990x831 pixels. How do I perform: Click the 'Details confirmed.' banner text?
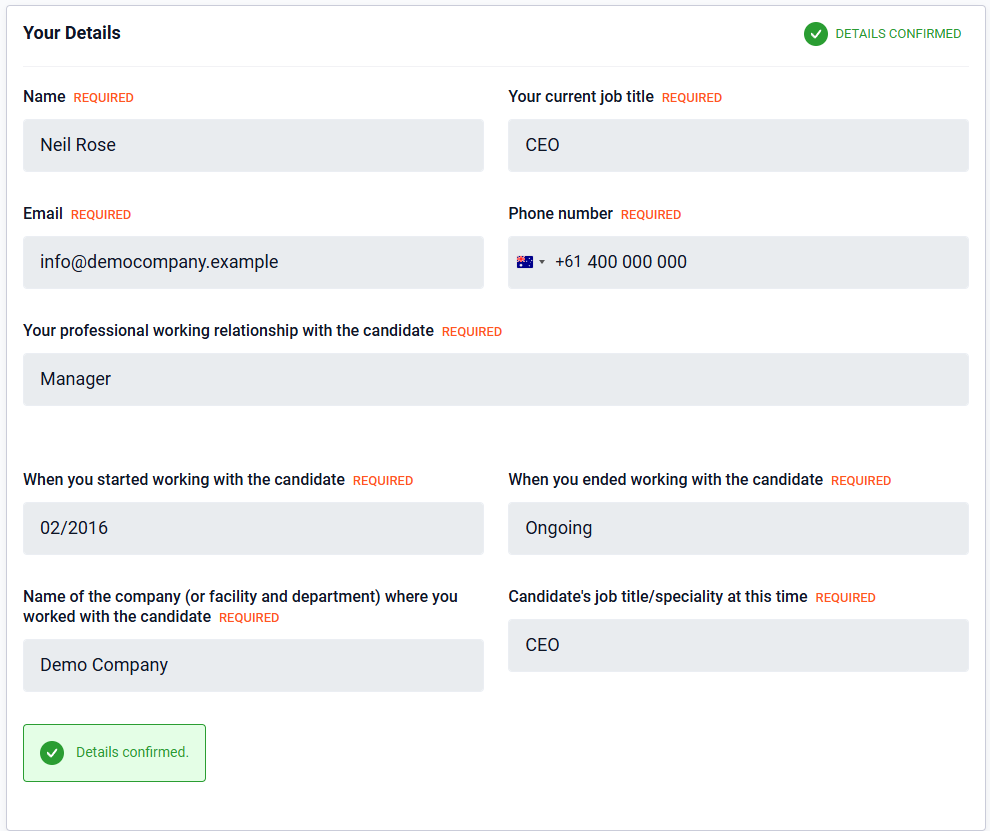(132, 753)
